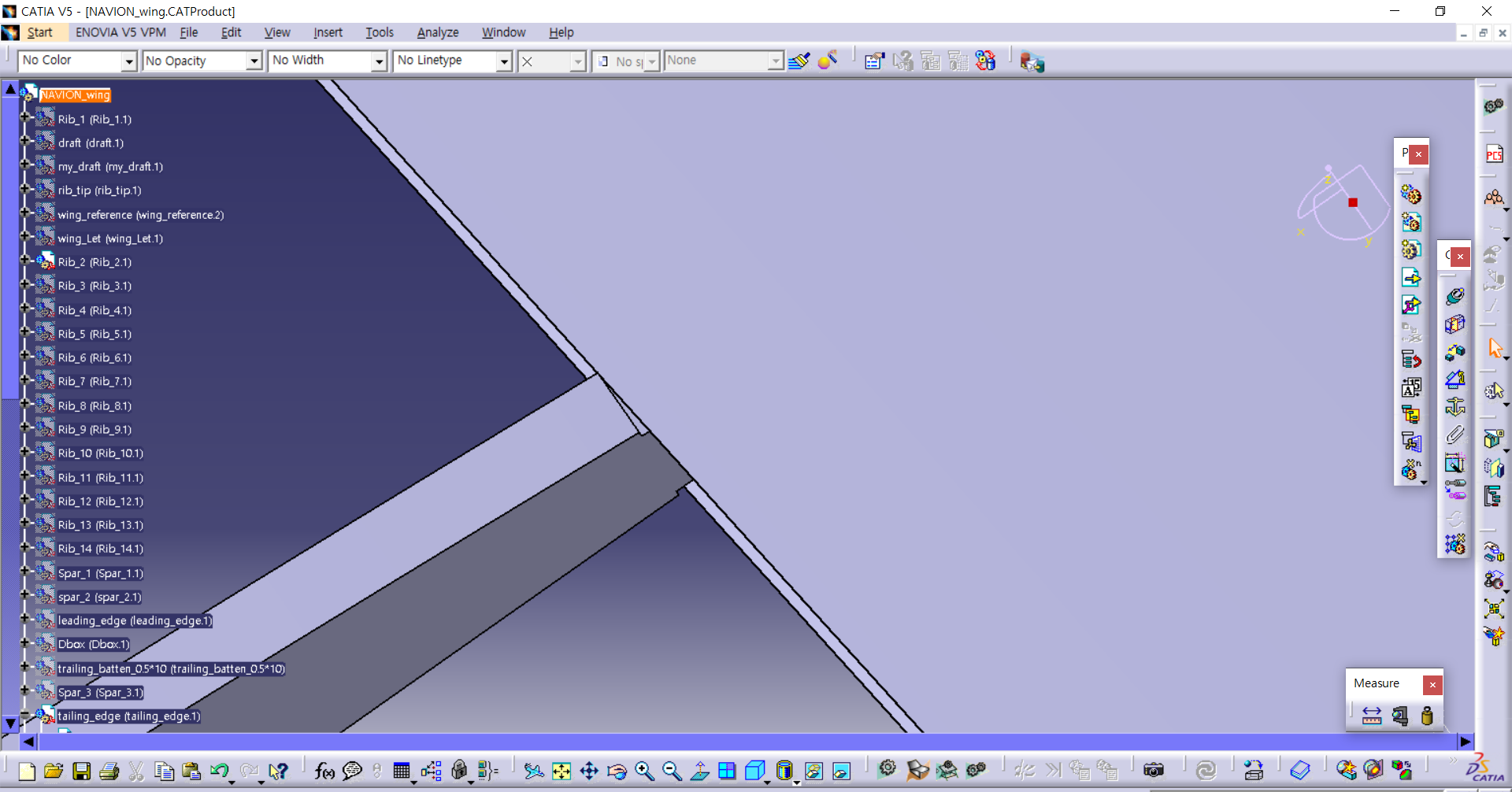Open the Shading view mode dropdown
The height and width of the screenshot is (792, 1512).
[x=796, y=783]
